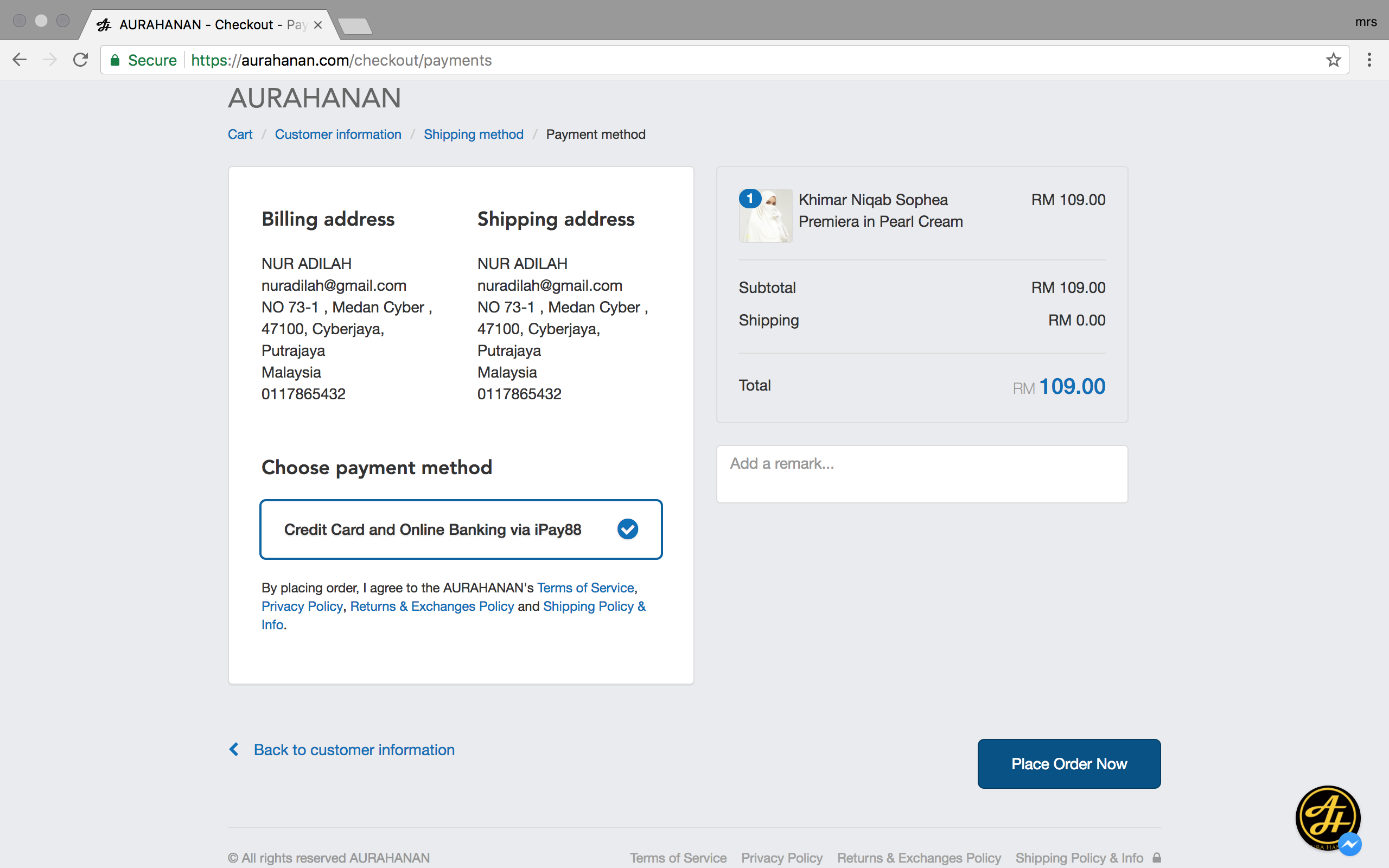Click the browser forward arrow
1389x868 pixels.
50,60
